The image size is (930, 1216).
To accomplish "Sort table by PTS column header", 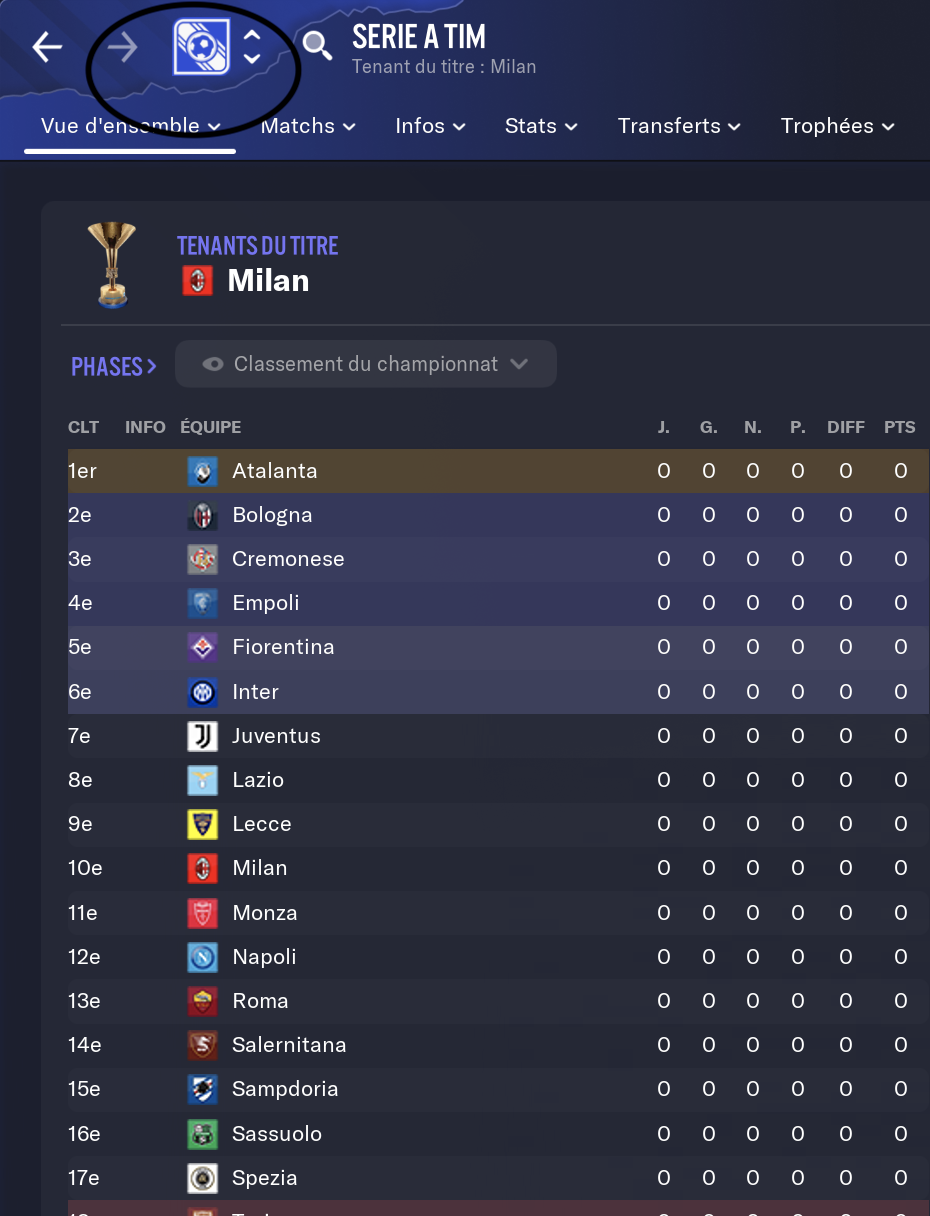I will click(900, 427).
